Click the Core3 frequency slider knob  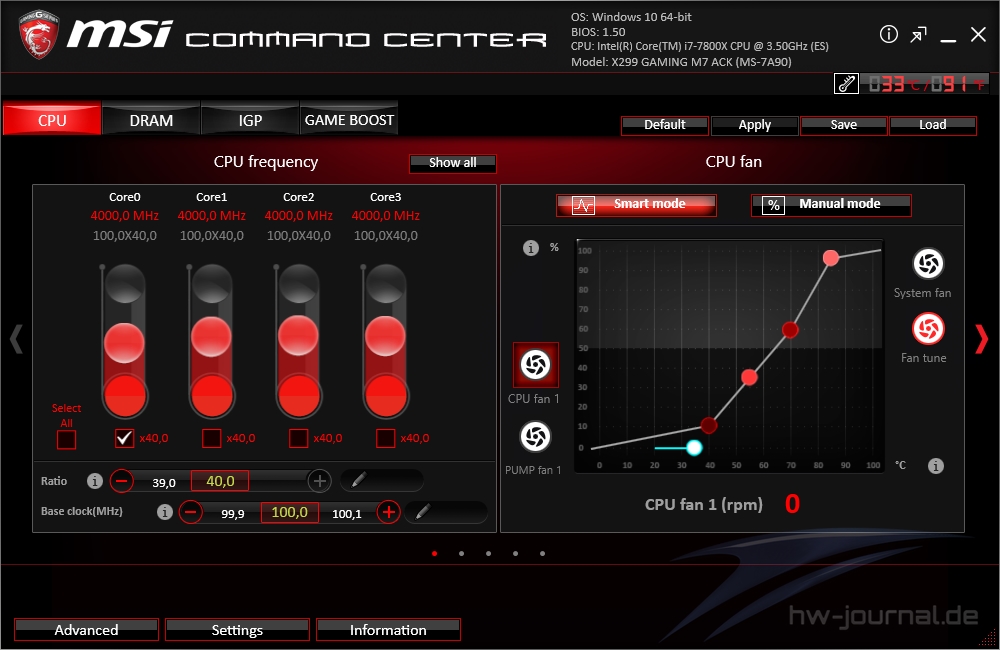pos(385,335)
